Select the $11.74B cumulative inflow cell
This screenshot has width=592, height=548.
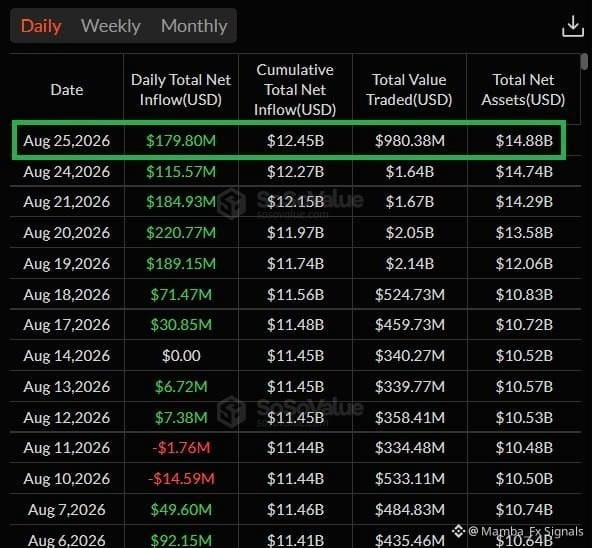click(295, 264)
